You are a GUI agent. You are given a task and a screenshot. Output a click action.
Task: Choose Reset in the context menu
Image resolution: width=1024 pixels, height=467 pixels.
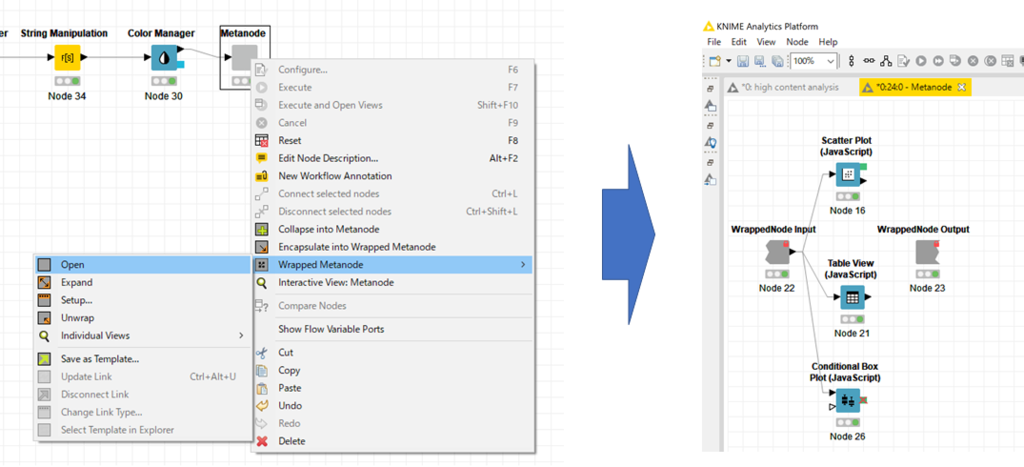[x=392, y=140]
